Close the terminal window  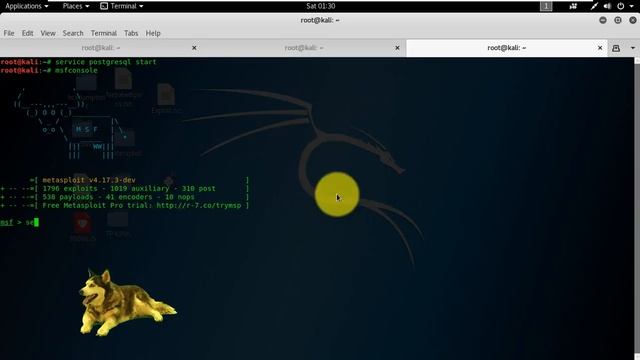tap(633, 20)
